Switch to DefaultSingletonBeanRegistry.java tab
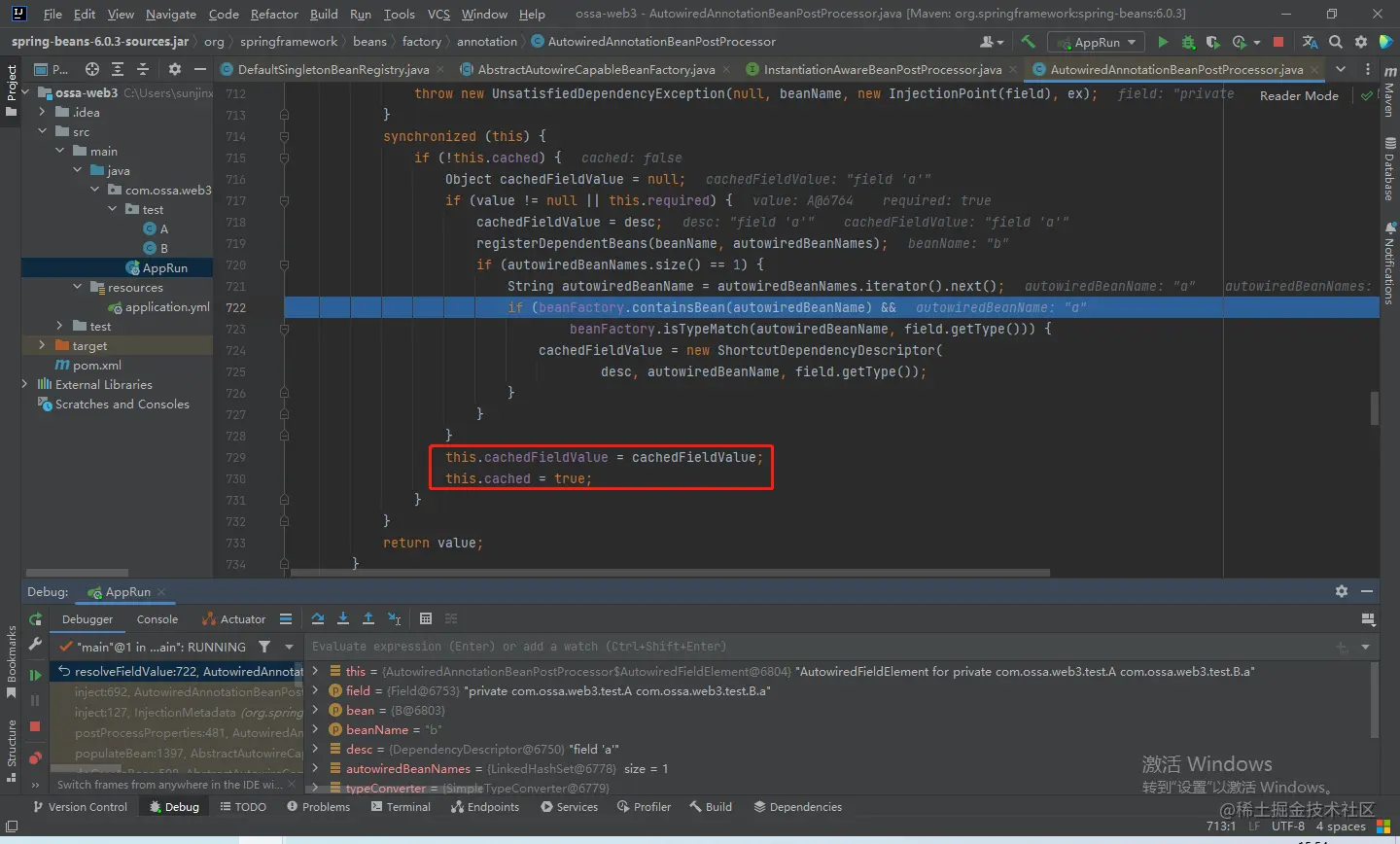The height and width of the screenshot is (844, 1400). pos(332,69)
